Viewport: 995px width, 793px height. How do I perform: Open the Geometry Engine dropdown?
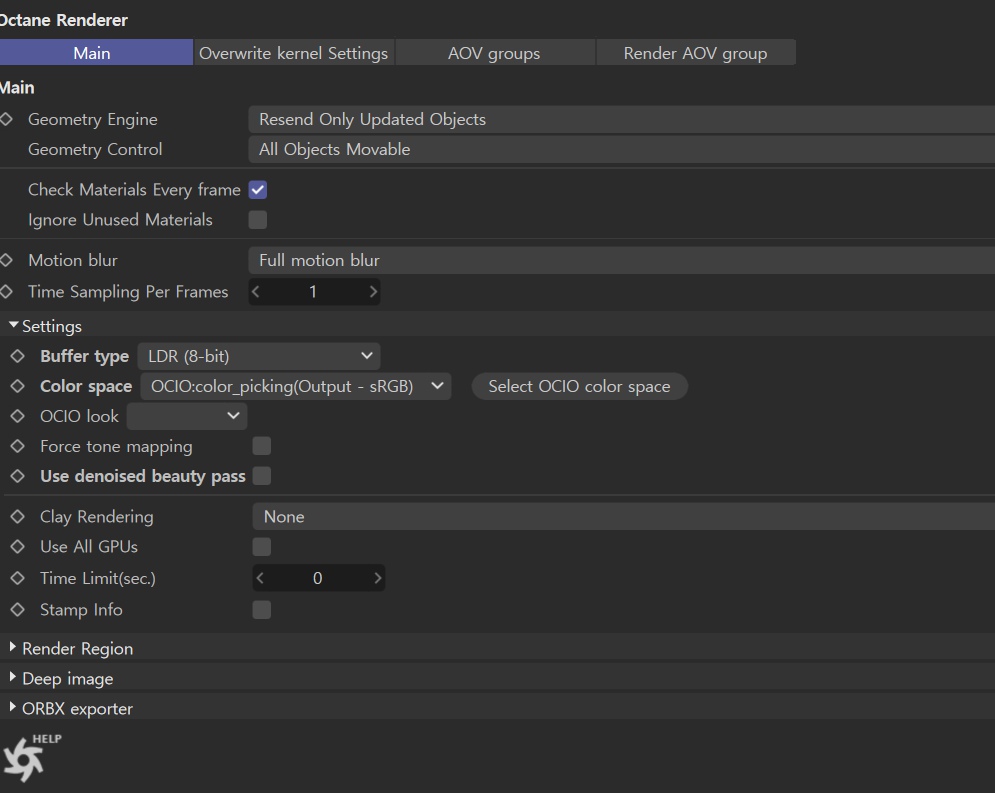(621, 119)
